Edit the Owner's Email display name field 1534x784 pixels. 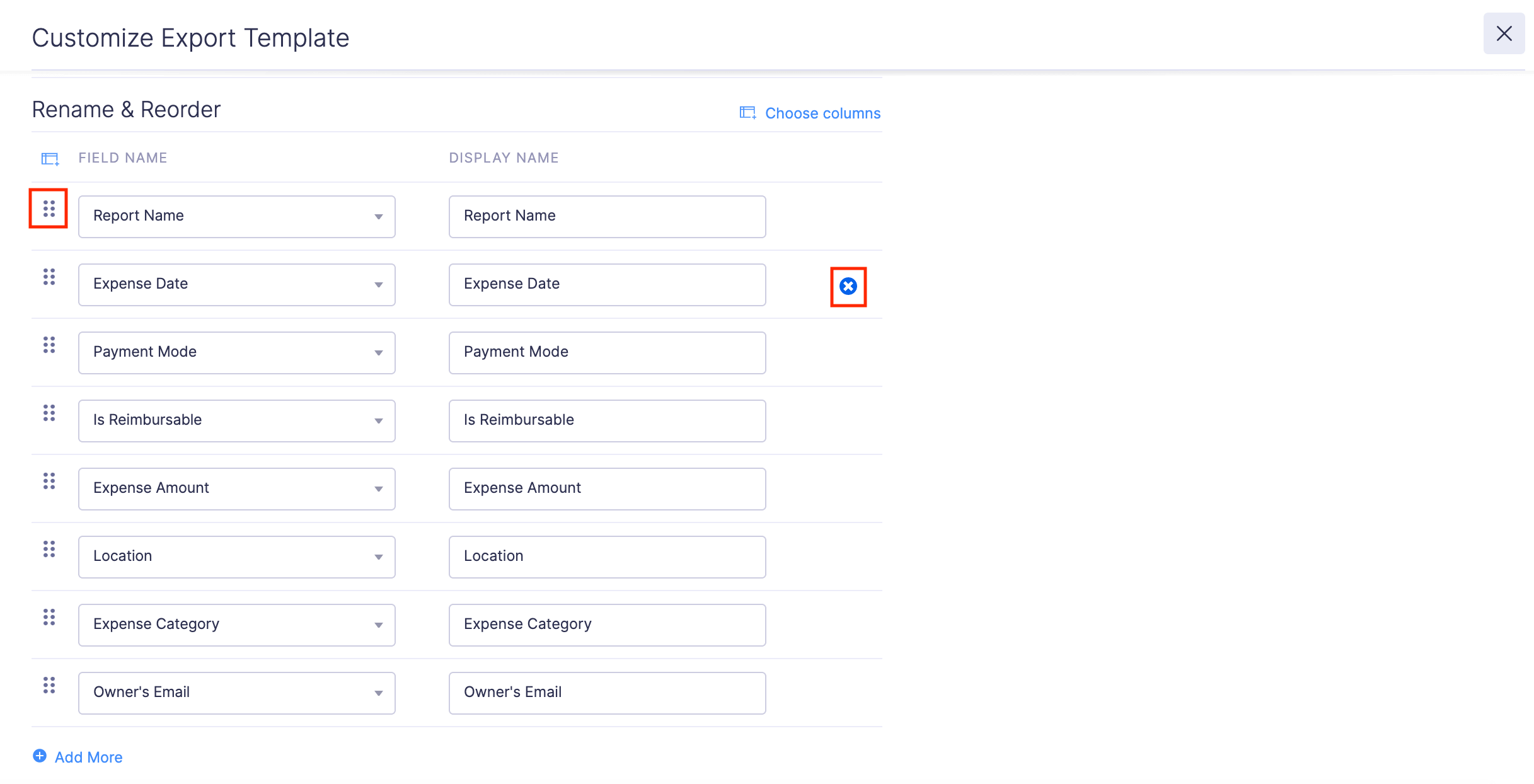click(606, 693)
